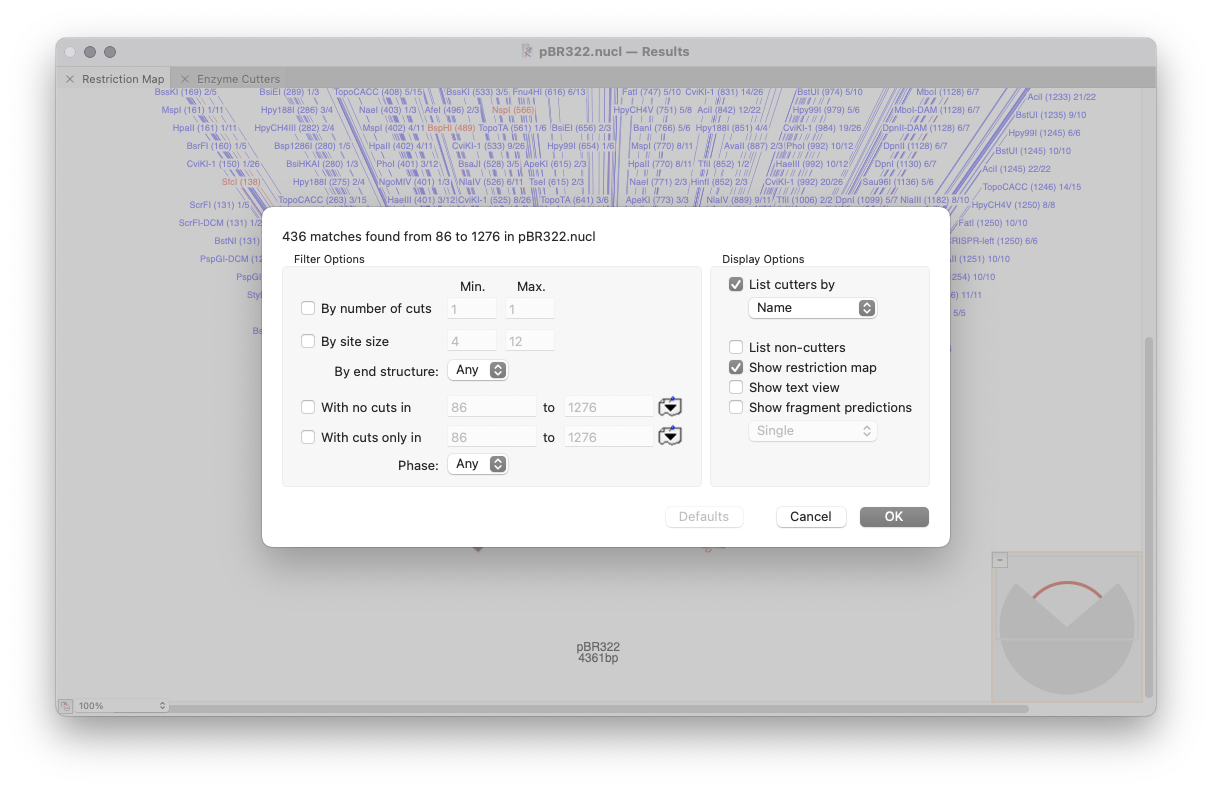Click the range picker icon for 'With cuts only in'
The image size is (1212, 790).
(x=669, y=437)
